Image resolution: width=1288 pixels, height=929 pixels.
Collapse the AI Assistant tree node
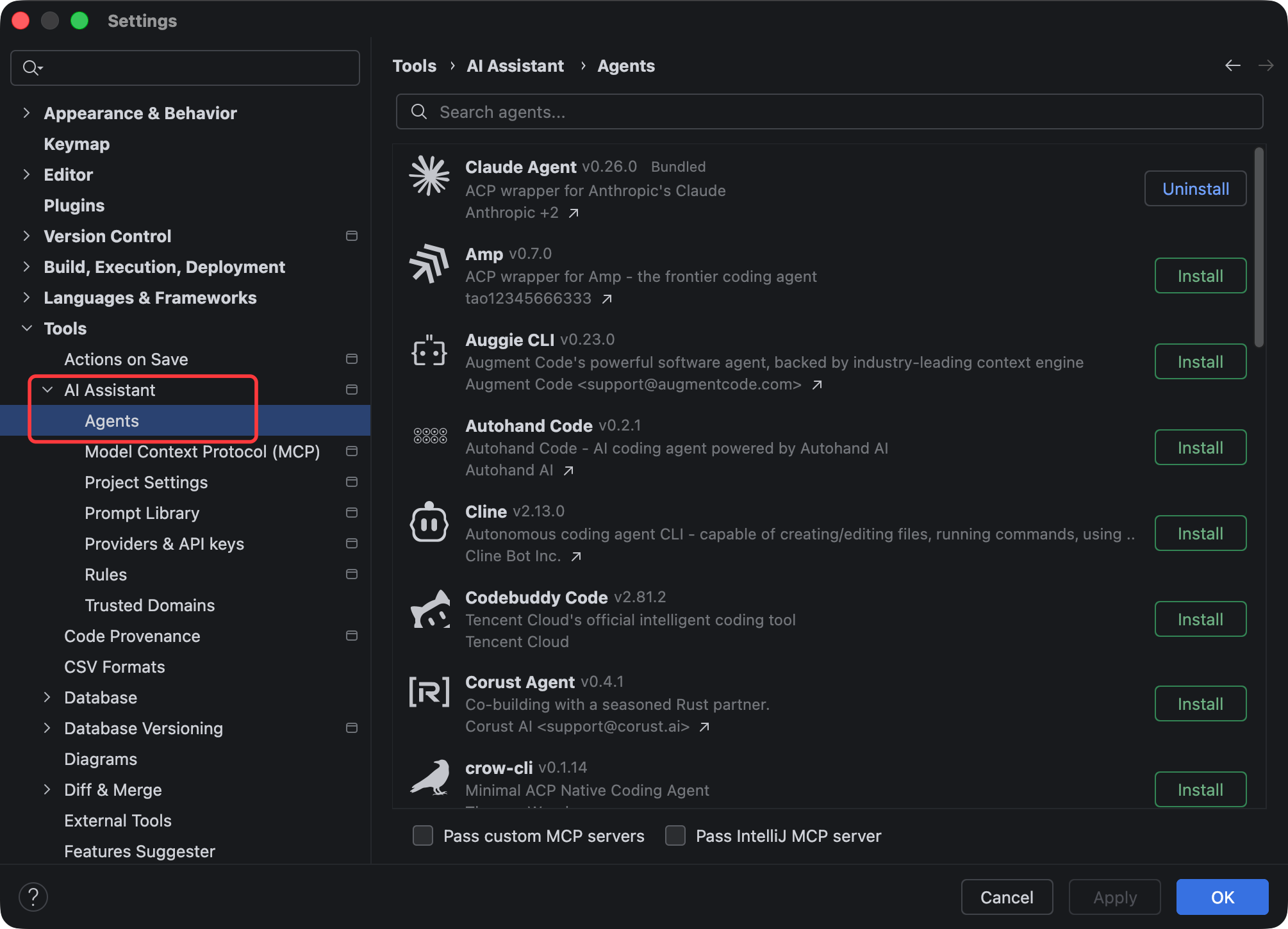47,390
